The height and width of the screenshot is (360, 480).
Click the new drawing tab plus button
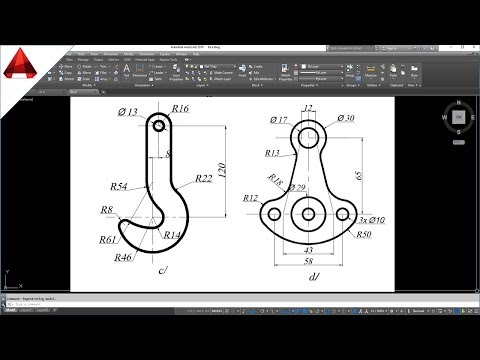pos(104,92)
